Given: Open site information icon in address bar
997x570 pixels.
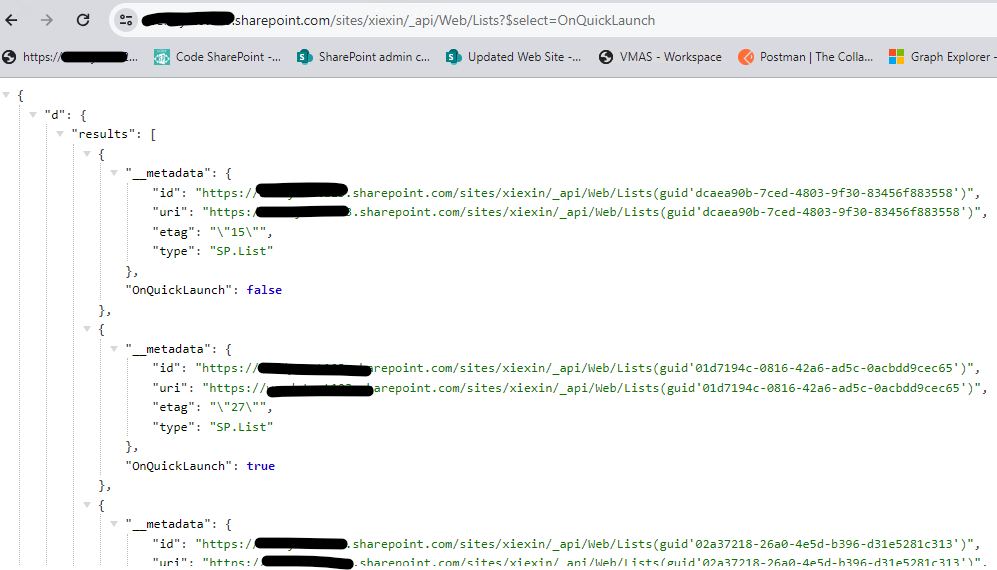Looking at the screenshot, I should click(x=126, y=20).
